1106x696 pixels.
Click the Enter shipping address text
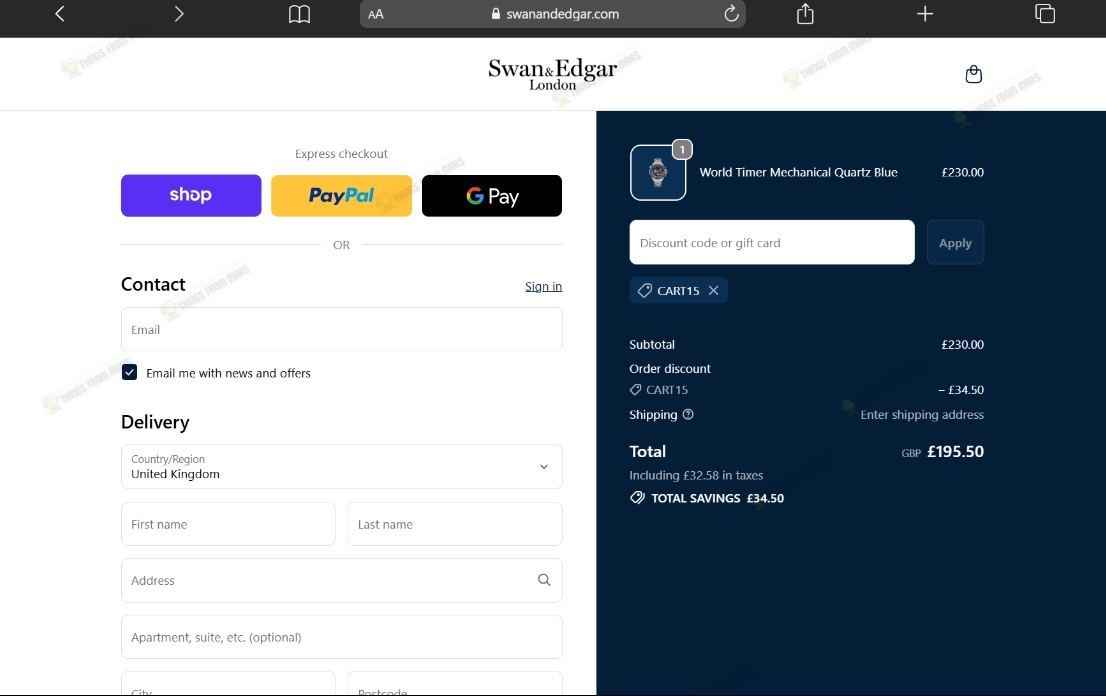[922, 415]
